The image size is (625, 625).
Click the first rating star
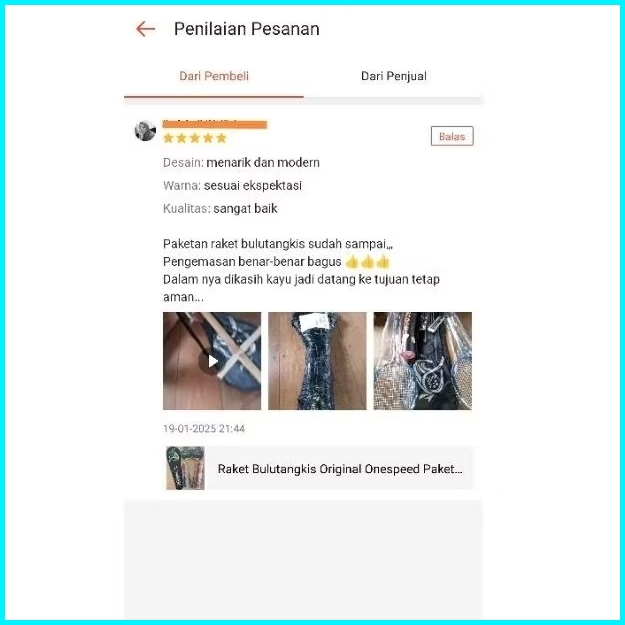168,138
